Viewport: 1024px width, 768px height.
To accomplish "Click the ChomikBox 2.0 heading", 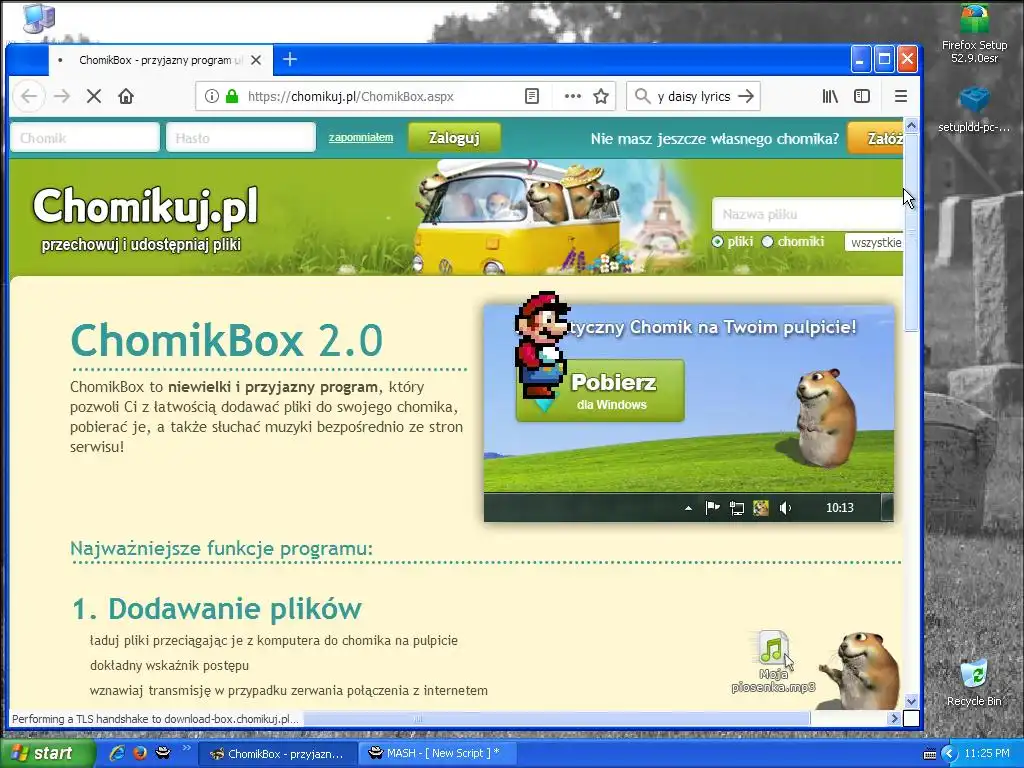I will tap(226, 340).
